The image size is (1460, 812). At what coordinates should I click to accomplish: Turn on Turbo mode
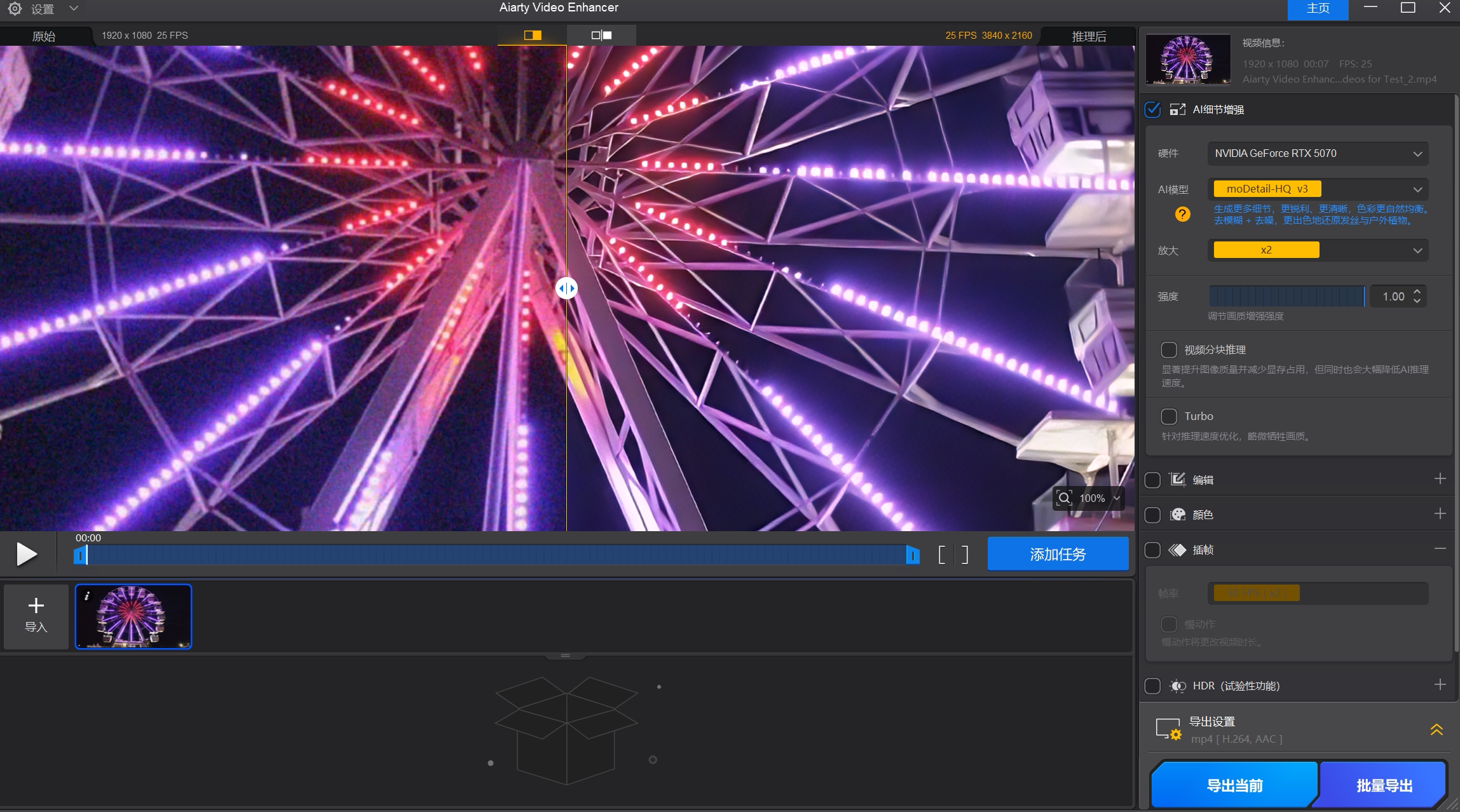coord(1168,416)
